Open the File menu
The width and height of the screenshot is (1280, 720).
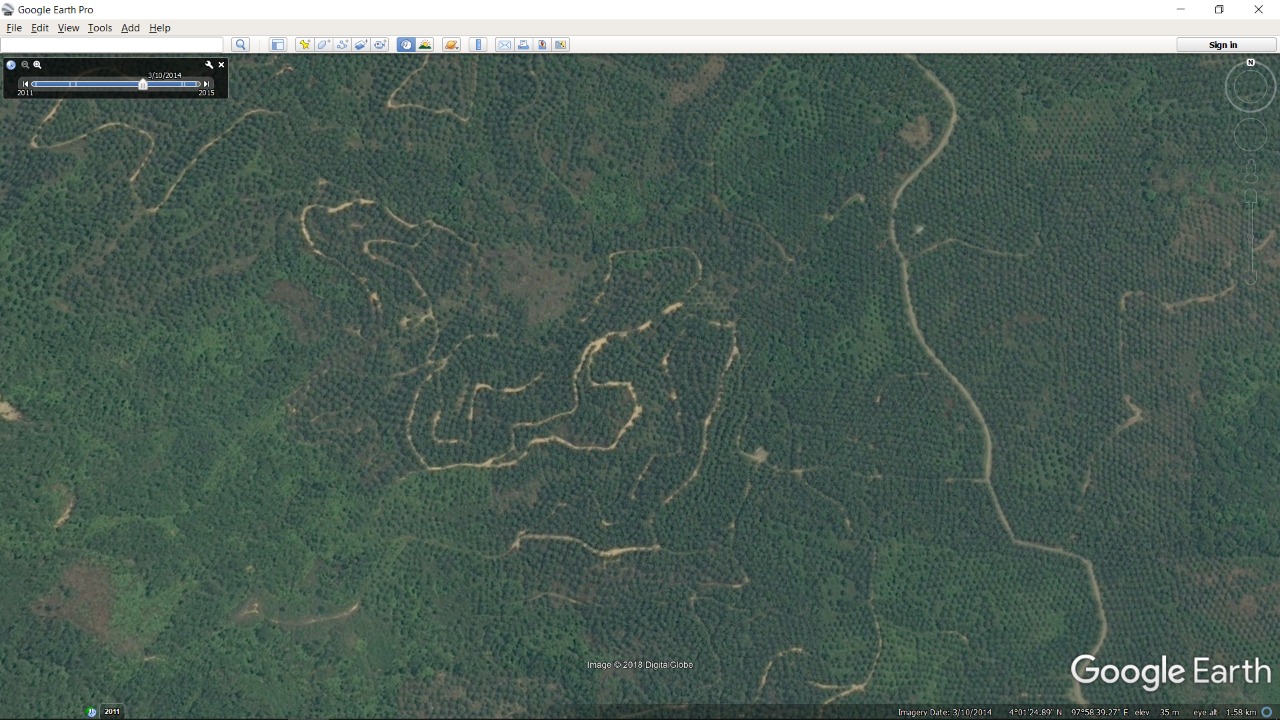14,28
